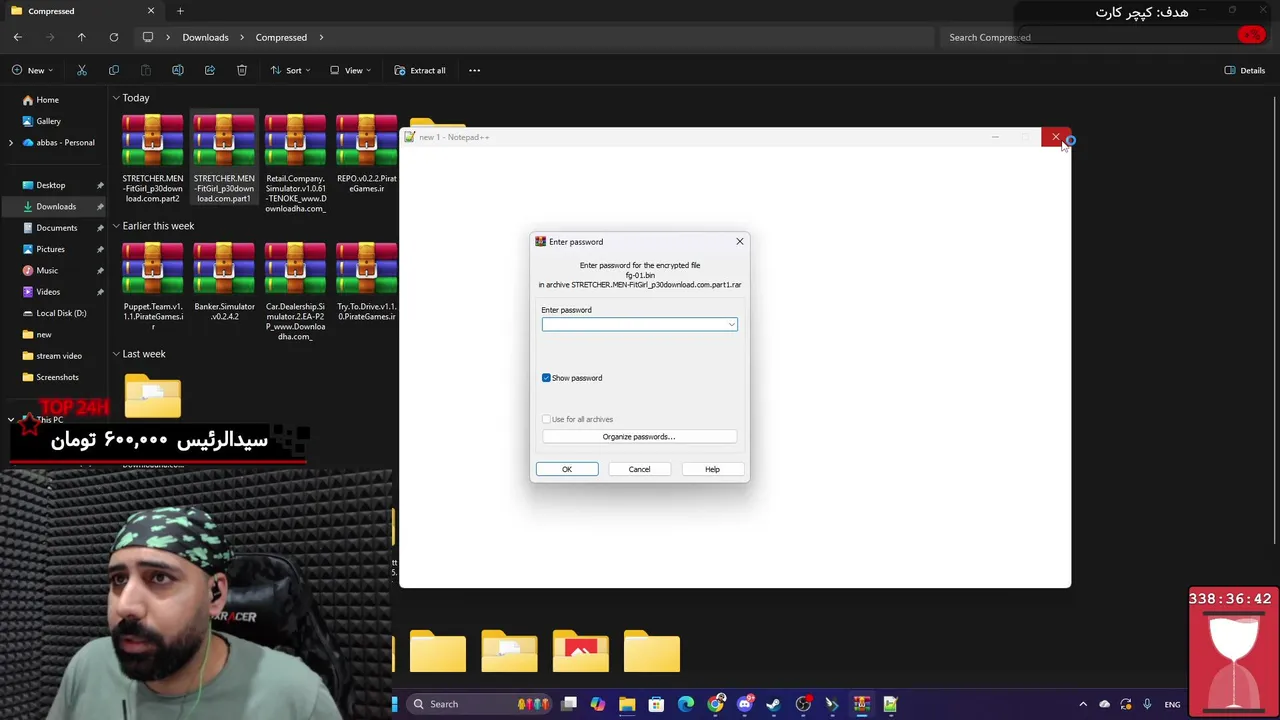Select REPO.v0.2.2 PirateGames archive

point(367,154)
